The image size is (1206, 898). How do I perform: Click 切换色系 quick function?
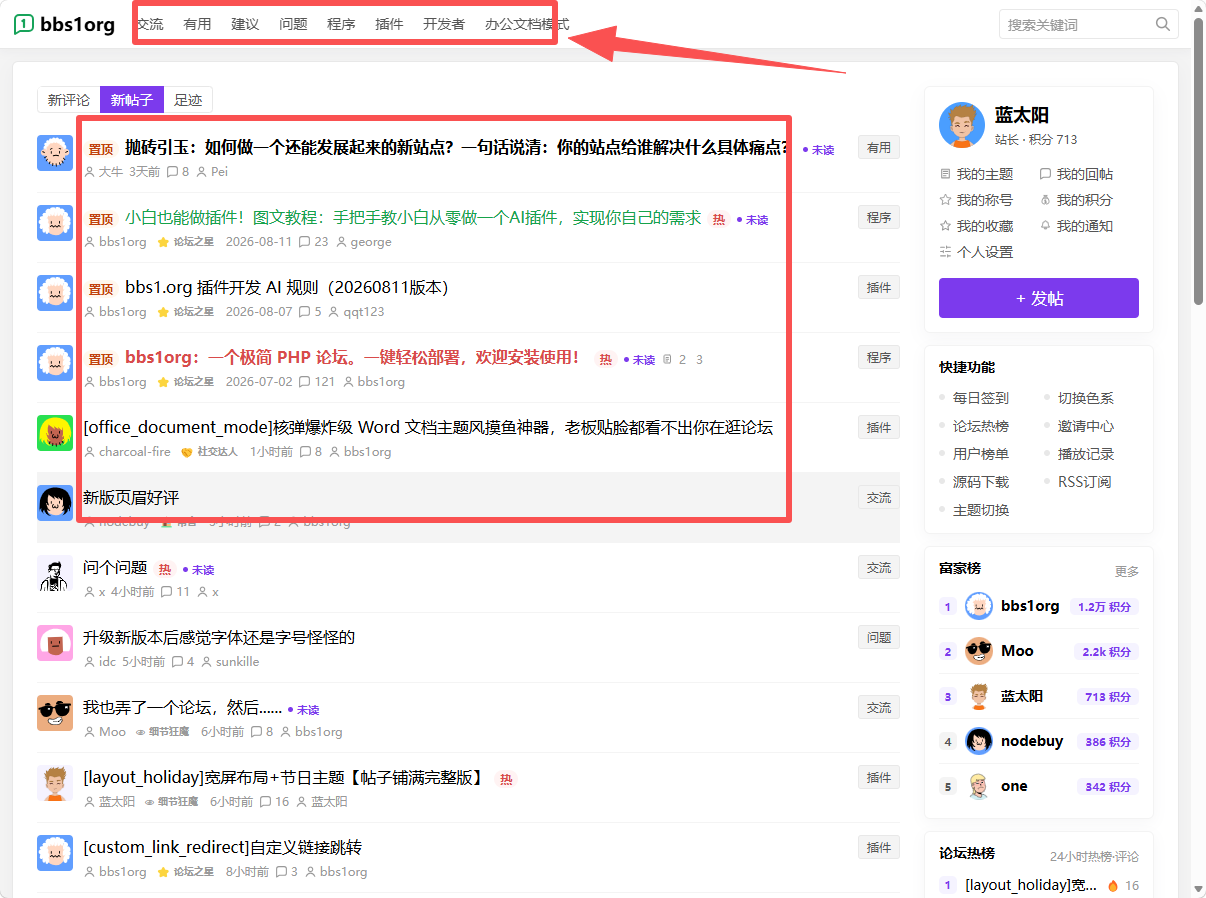pos(1086,398)
